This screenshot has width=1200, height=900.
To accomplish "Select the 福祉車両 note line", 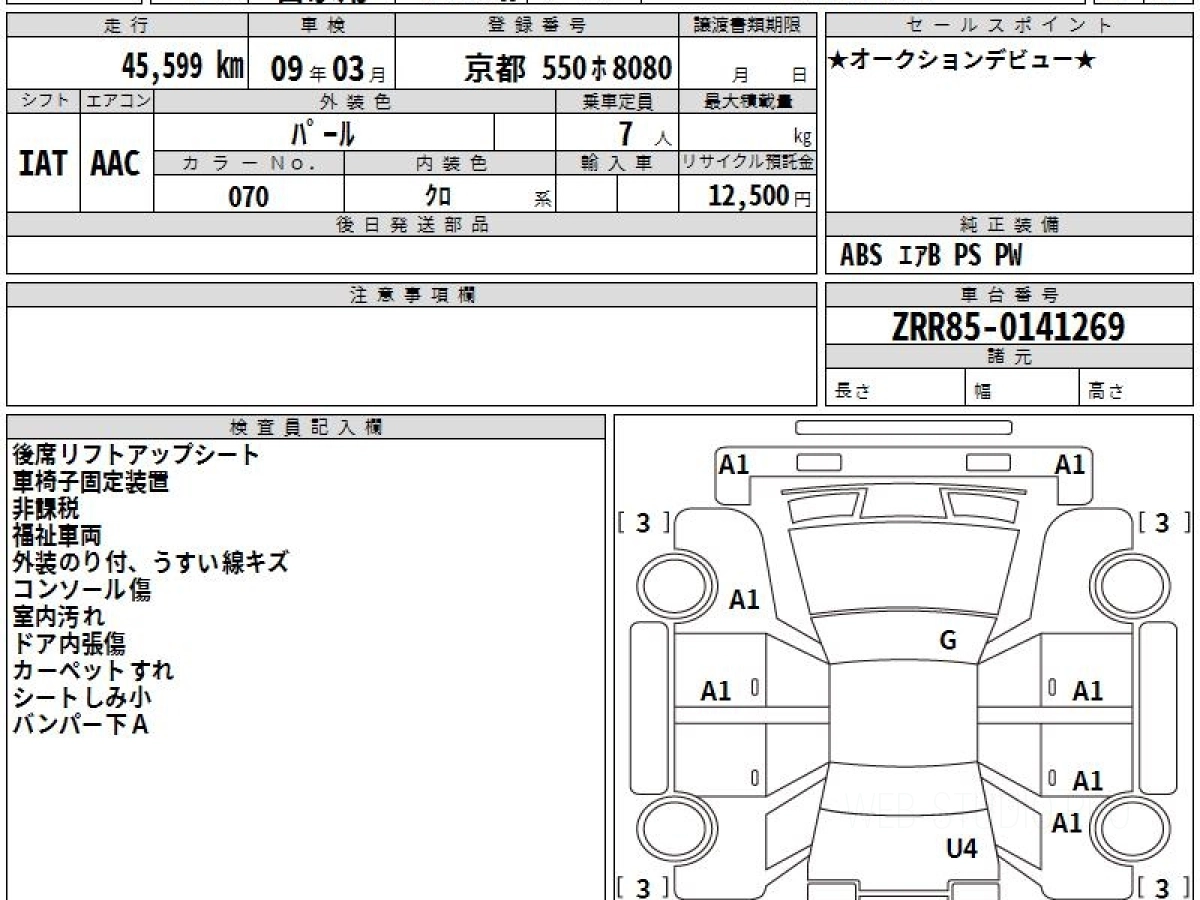I will tap(57, 536).
